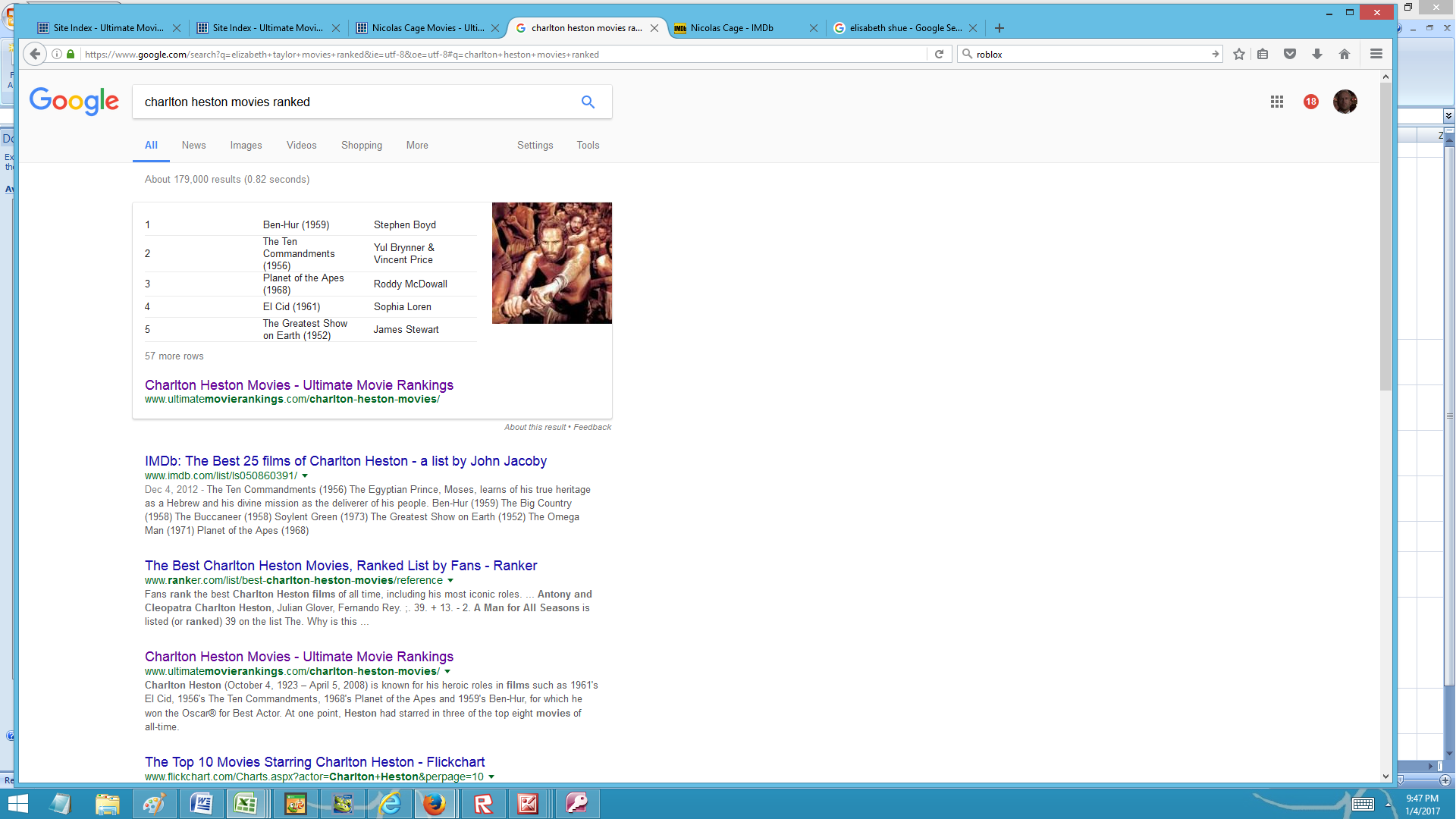Open IMDb Best 25 films link

pos(346,461)
